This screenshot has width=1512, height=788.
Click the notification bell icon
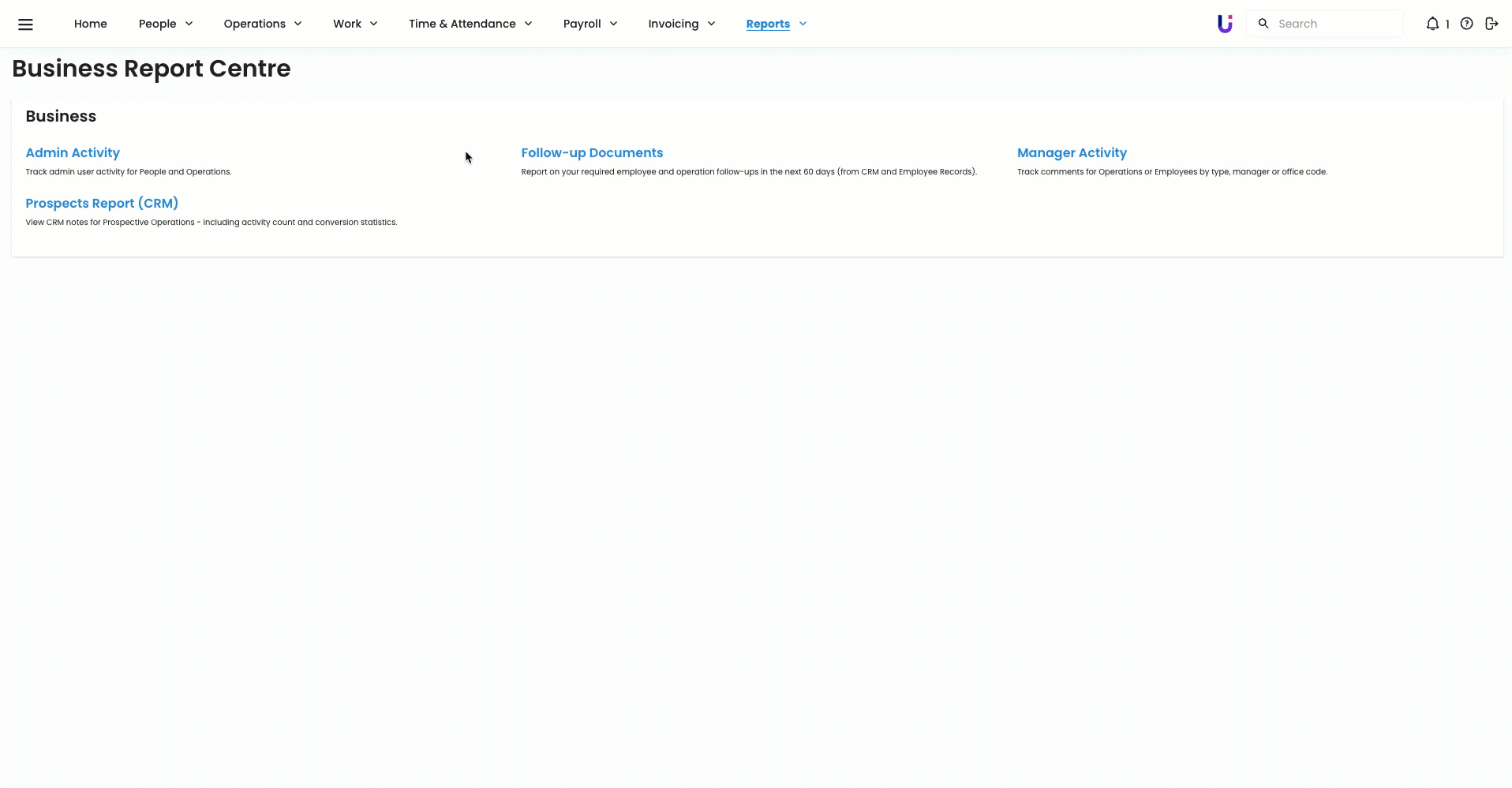(1432, 24)
